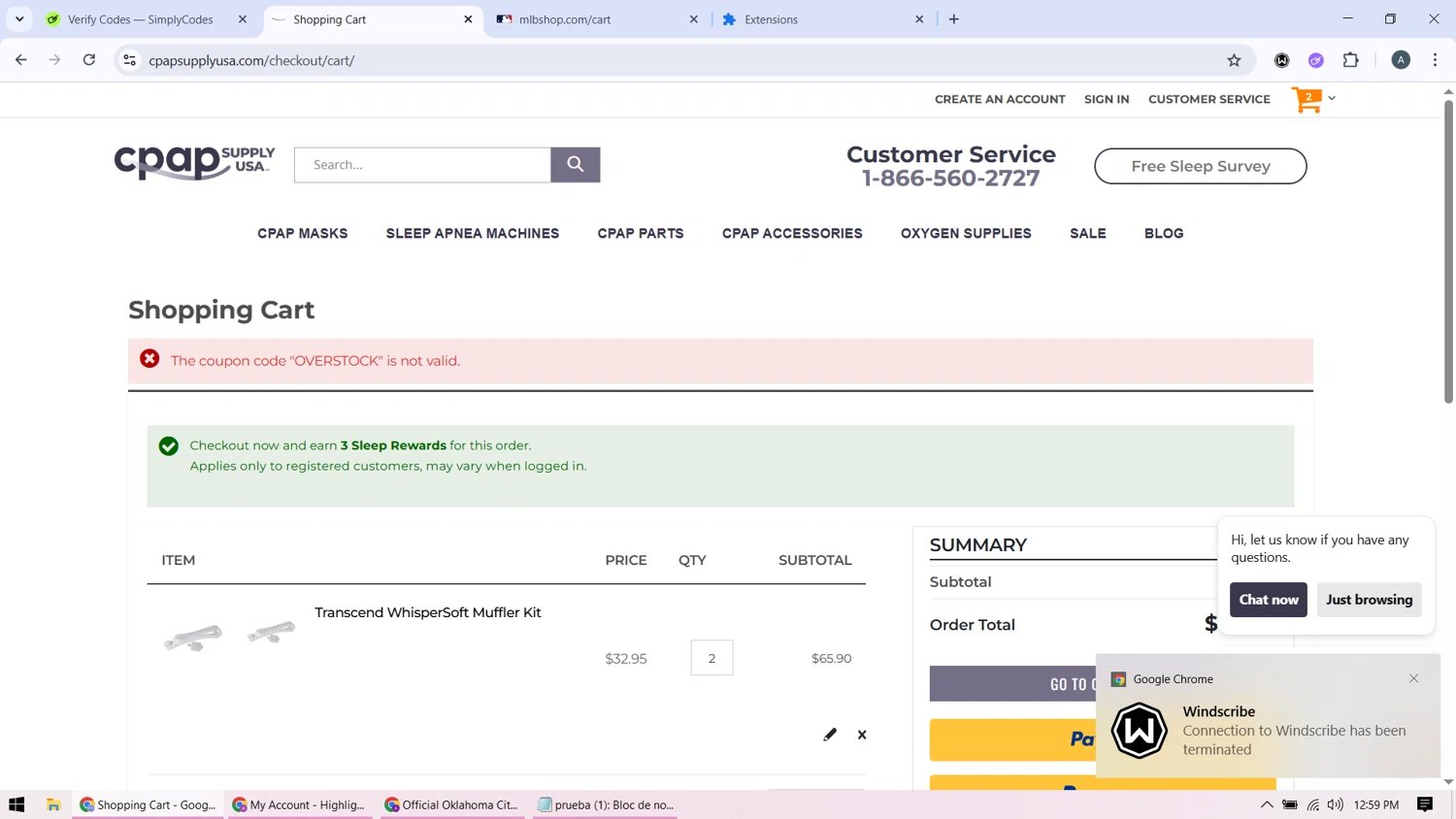1456x819 pixels.
Task: Go back to the previous page
Action: point(21,60)
